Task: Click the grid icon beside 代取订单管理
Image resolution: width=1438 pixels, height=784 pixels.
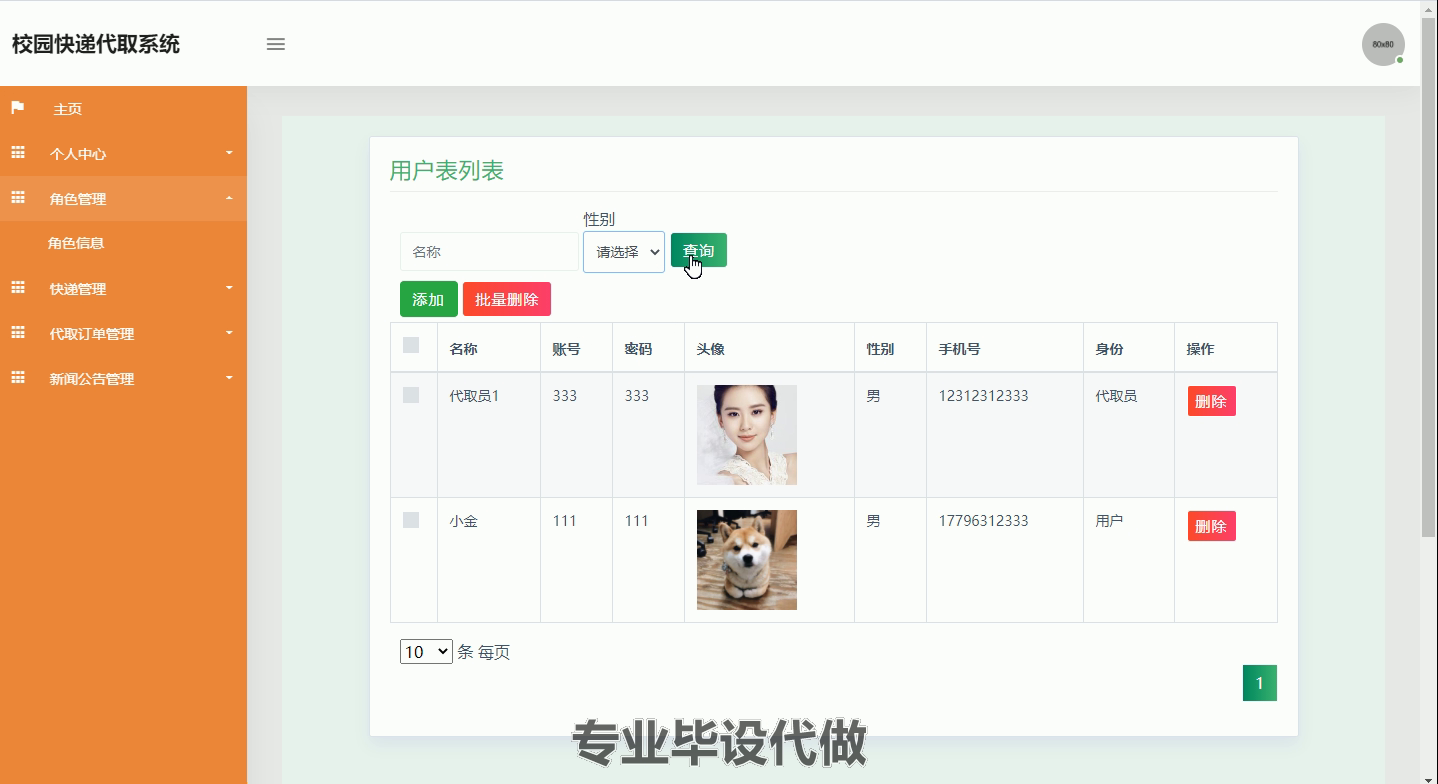Action: (17, 332)
